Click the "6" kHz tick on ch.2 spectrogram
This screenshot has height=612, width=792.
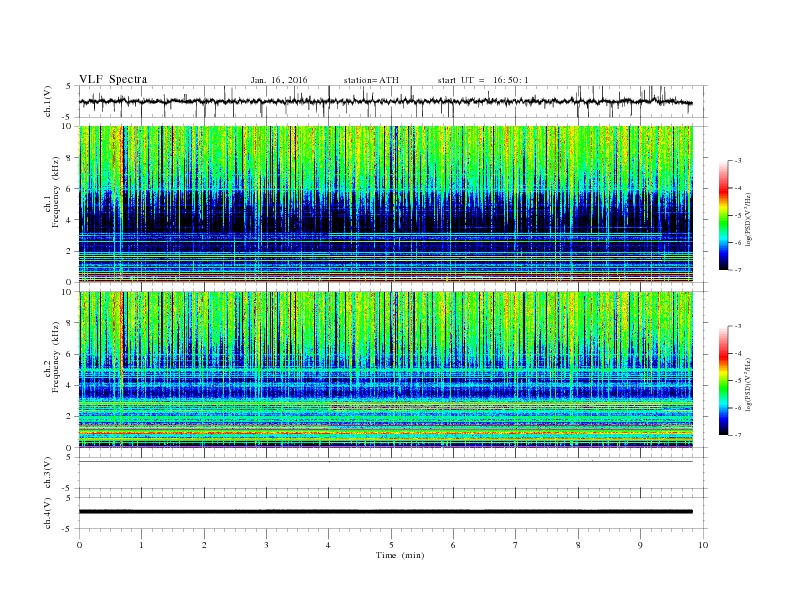click(x=70, y=354)
